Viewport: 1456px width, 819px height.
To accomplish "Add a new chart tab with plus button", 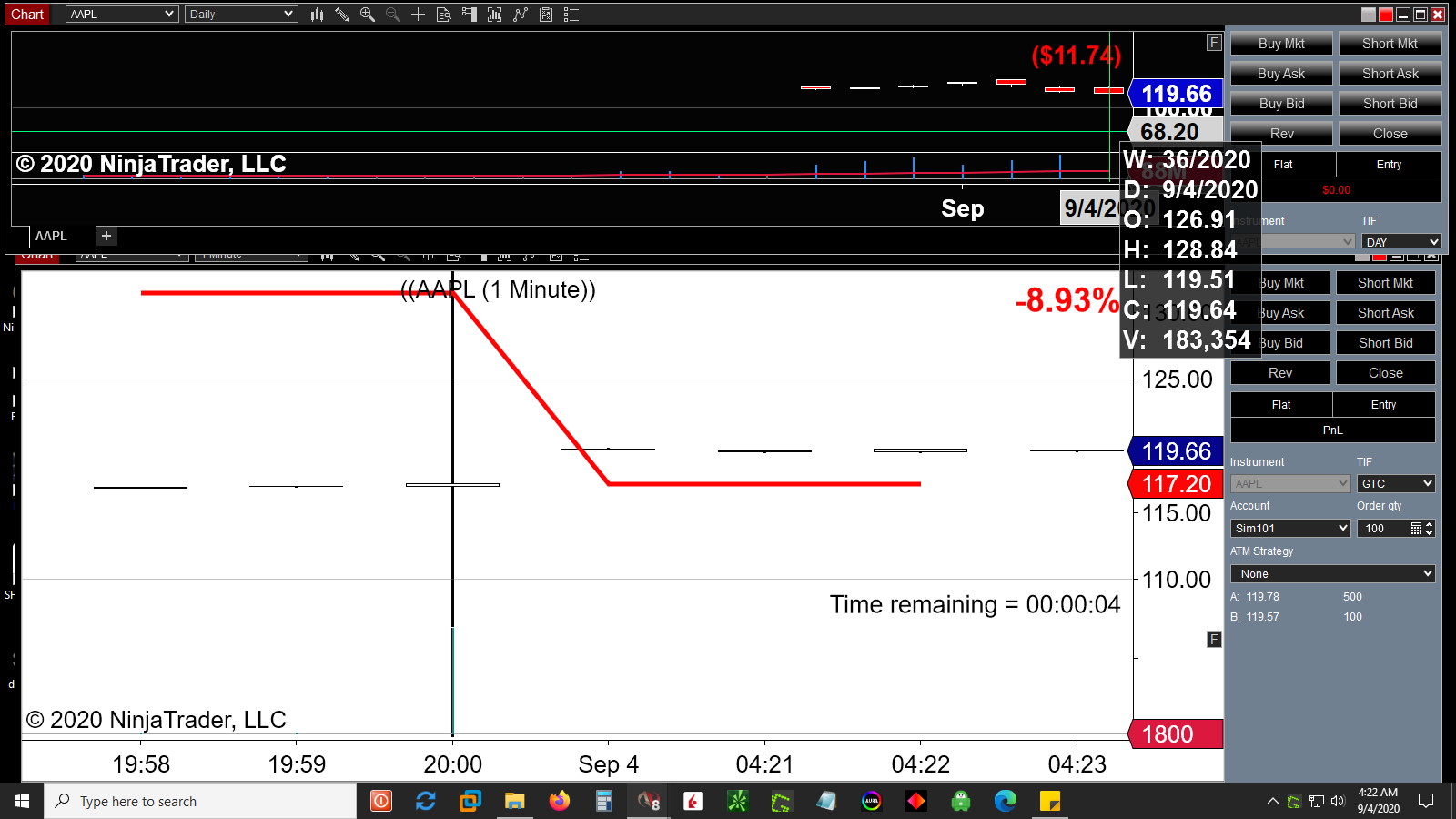I will coord(106,236).
